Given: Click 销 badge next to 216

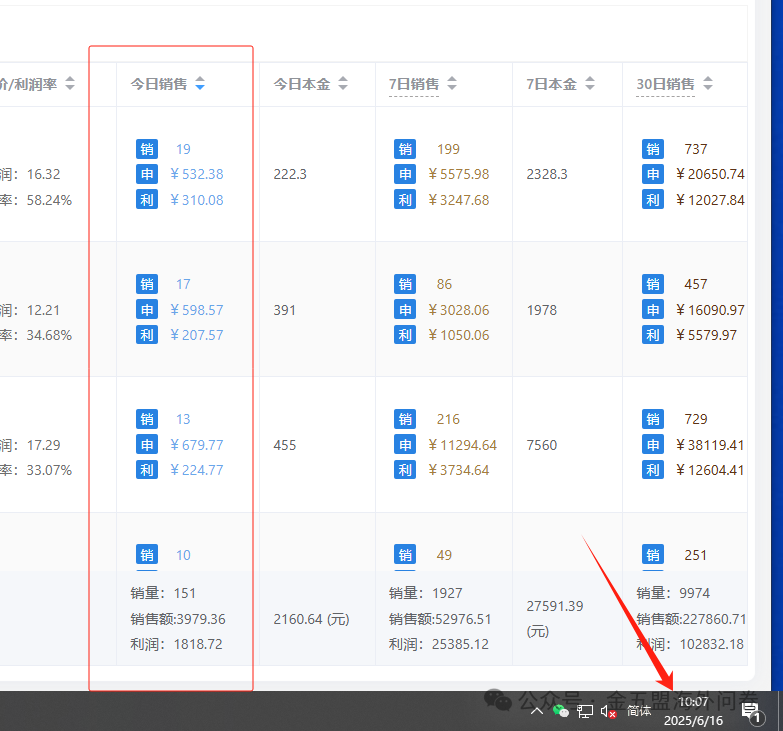Looking at the screenshot, I should point(405,419).
